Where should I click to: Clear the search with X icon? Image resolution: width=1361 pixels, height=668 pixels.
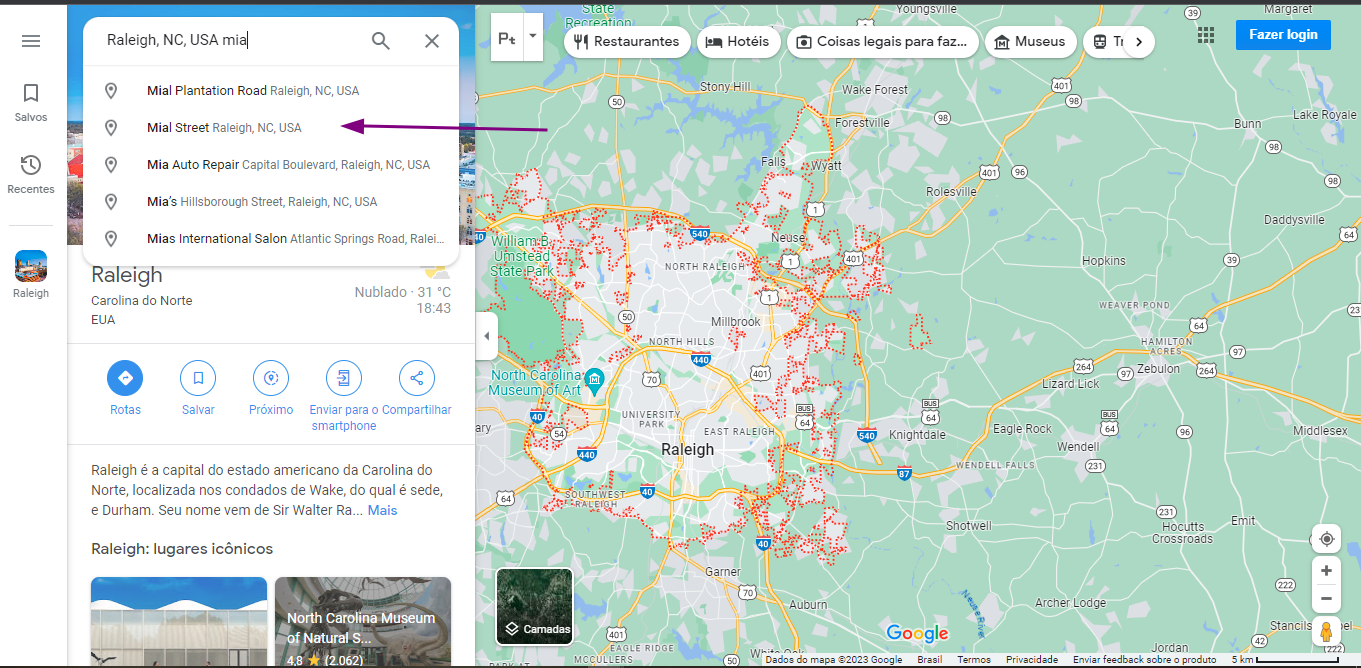(x=432, y=41)
